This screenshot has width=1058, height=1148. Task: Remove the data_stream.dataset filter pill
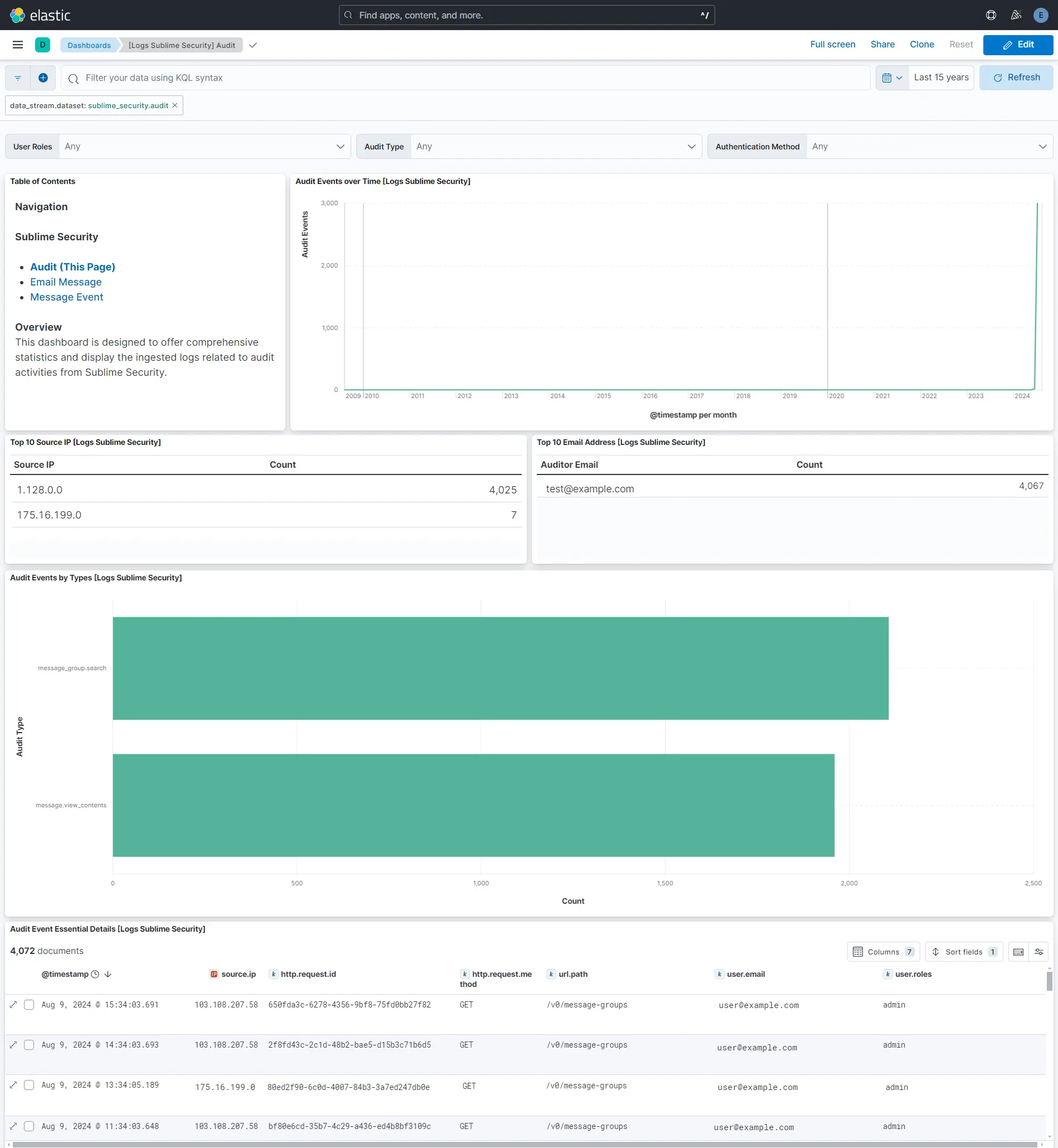coord(175,105)
